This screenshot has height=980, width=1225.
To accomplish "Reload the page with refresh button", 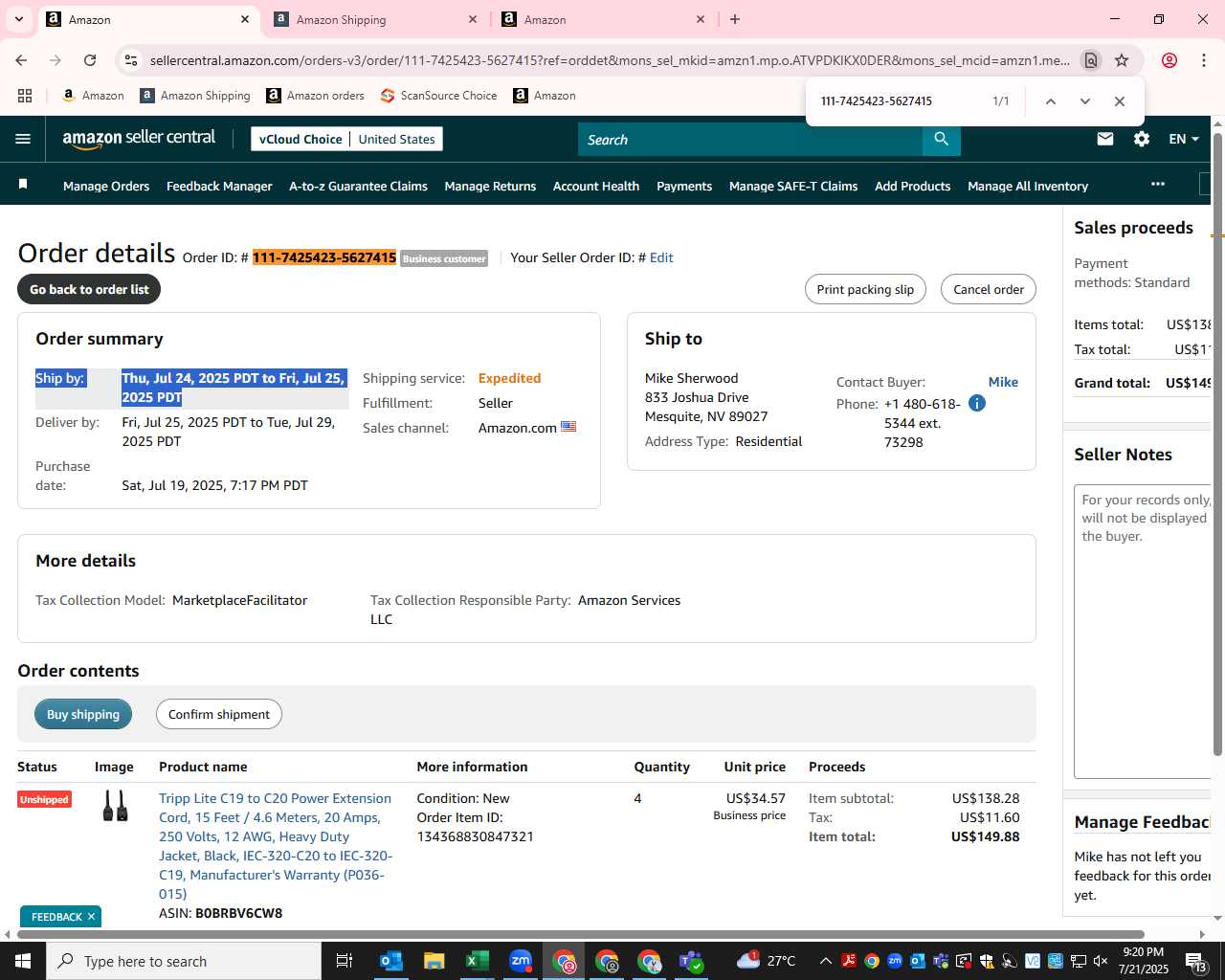I will pos(90,60).
